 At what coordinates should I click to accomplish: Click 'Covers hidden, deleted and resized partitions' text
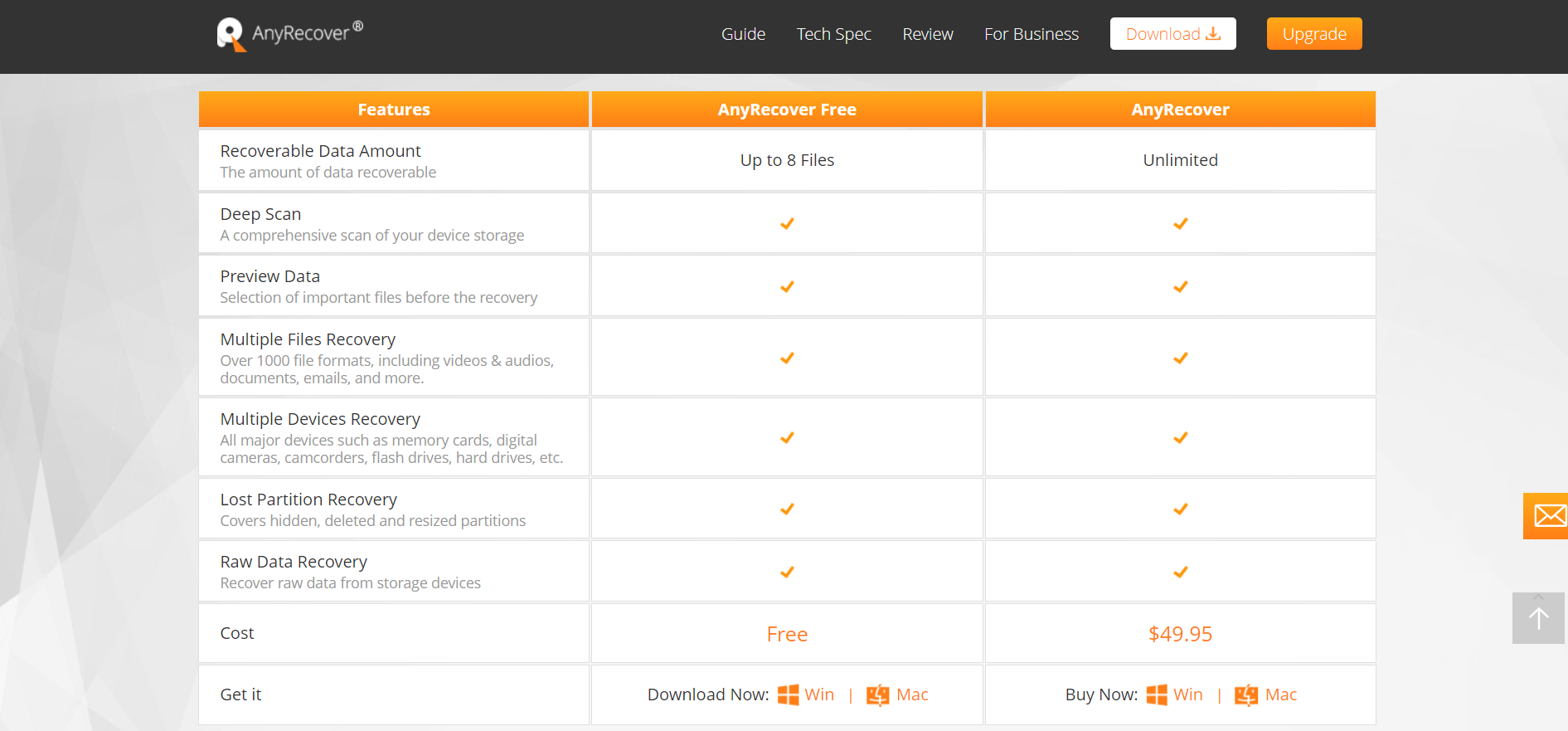(372, 521)
